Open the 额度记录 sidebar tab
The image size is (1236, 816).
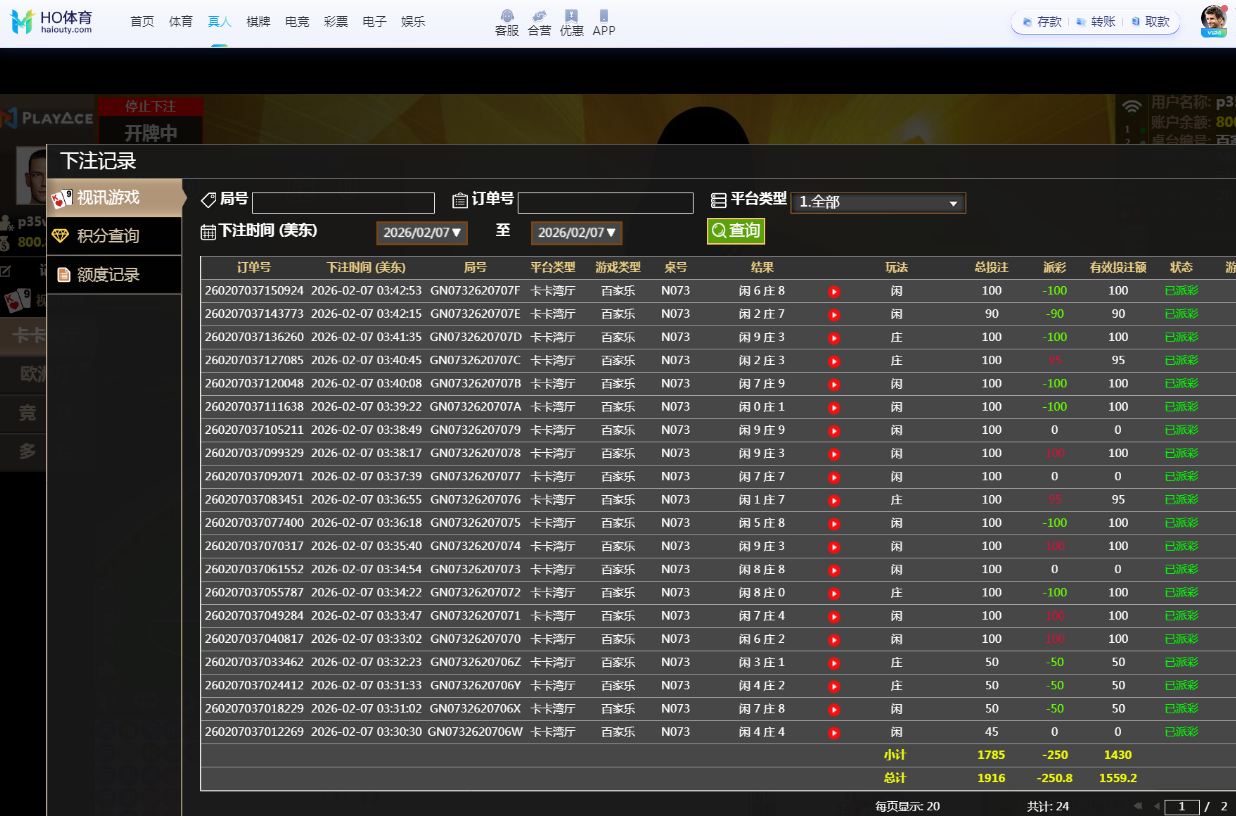[114, 275]
